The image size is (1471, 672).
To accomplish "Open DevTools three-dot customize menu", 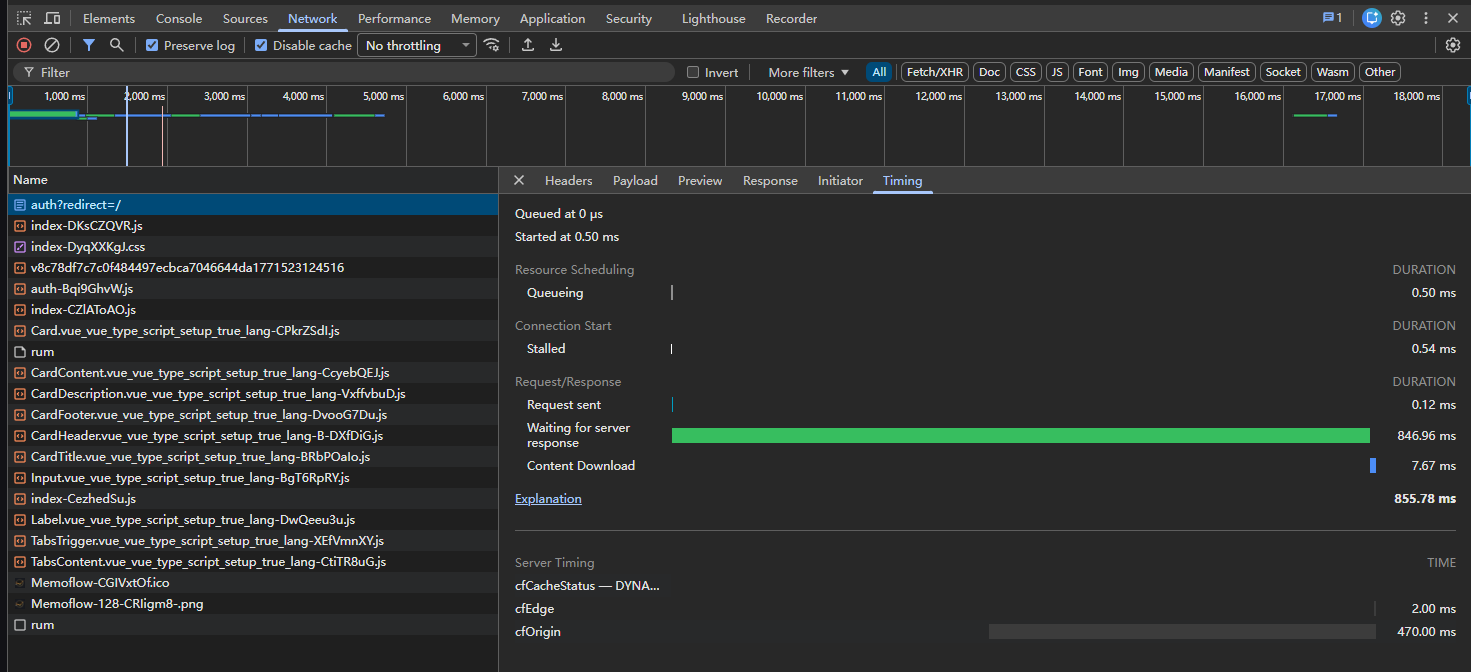I will pos(1425,18).
